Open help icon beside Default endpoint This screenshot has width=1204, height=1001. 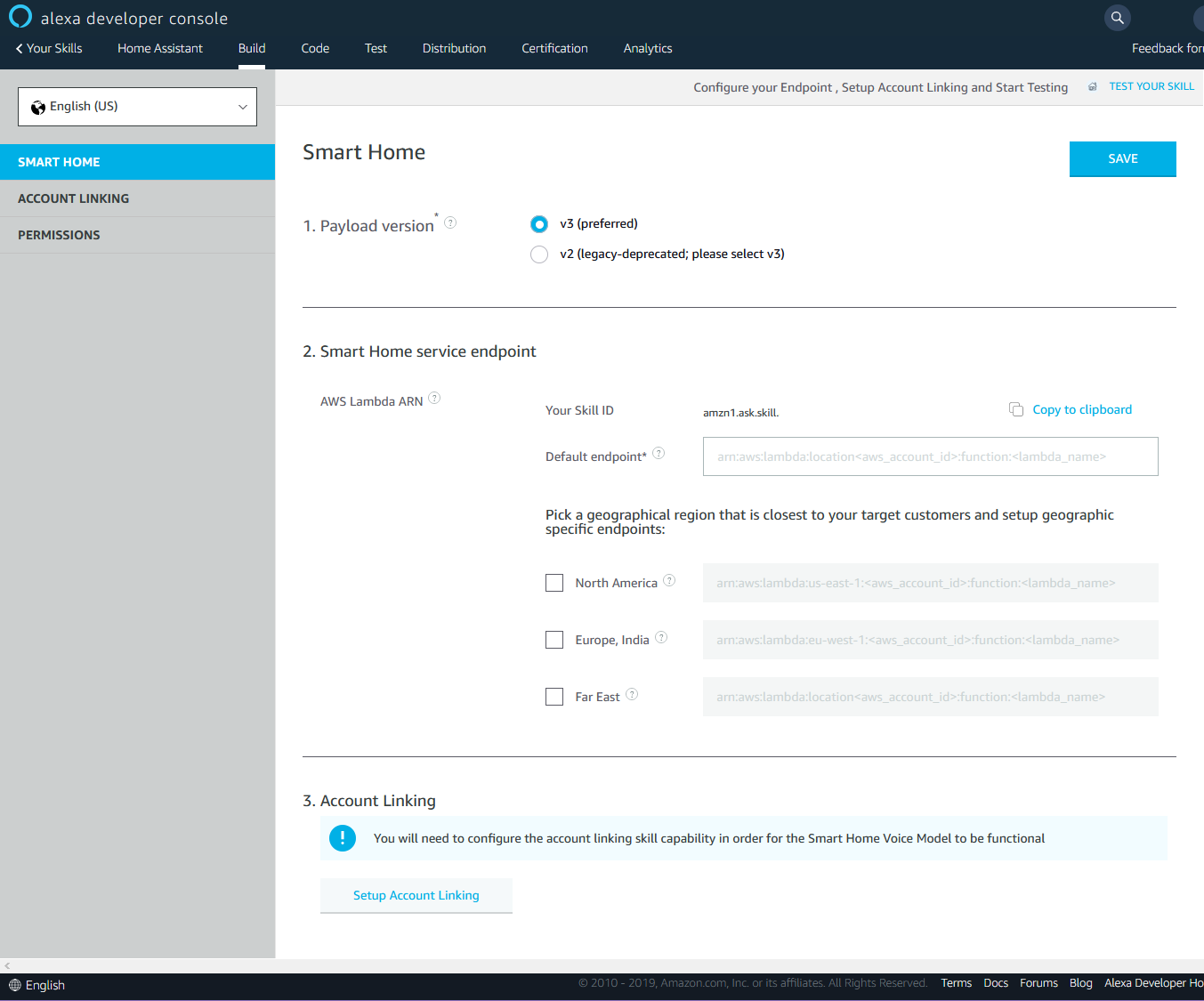tap(659, 453)
